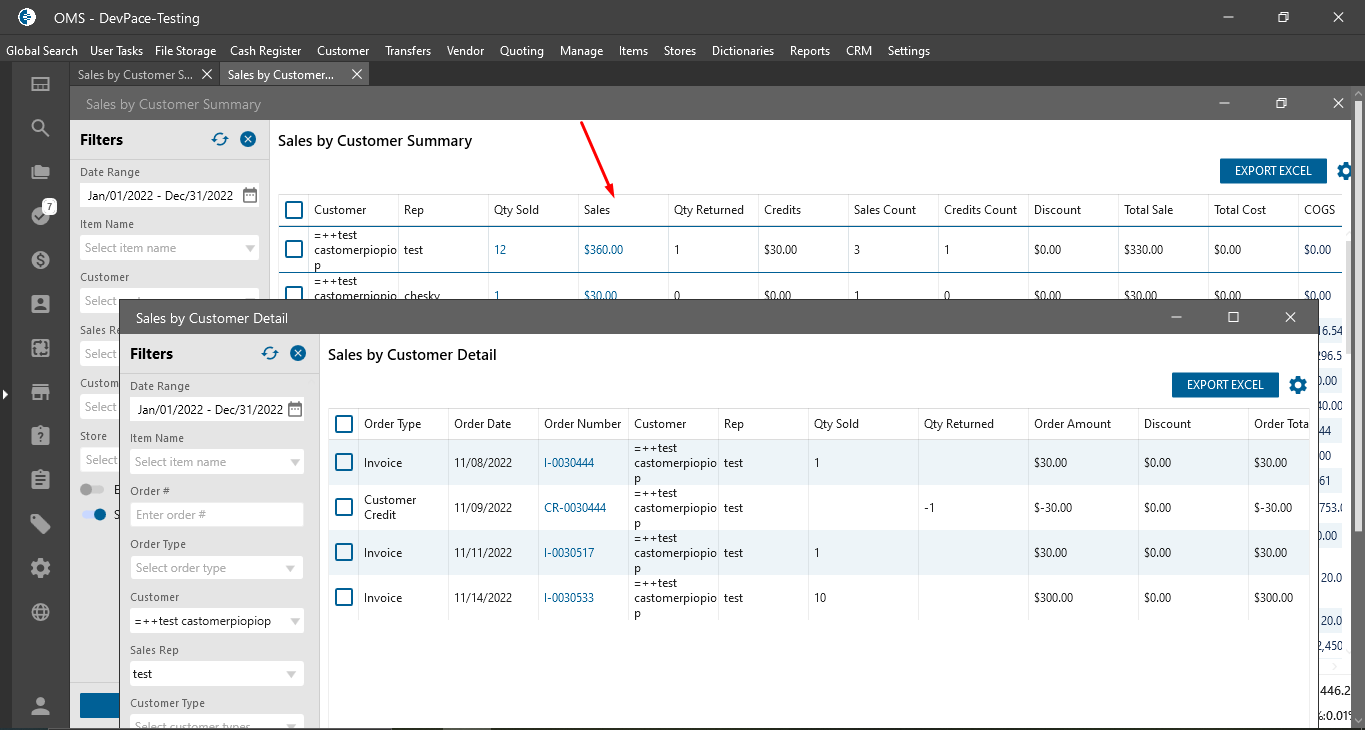This screenshot has width=1365, height=730.
Task: Click the search magnifier icon in sidebar
Action: pos(40,128)
